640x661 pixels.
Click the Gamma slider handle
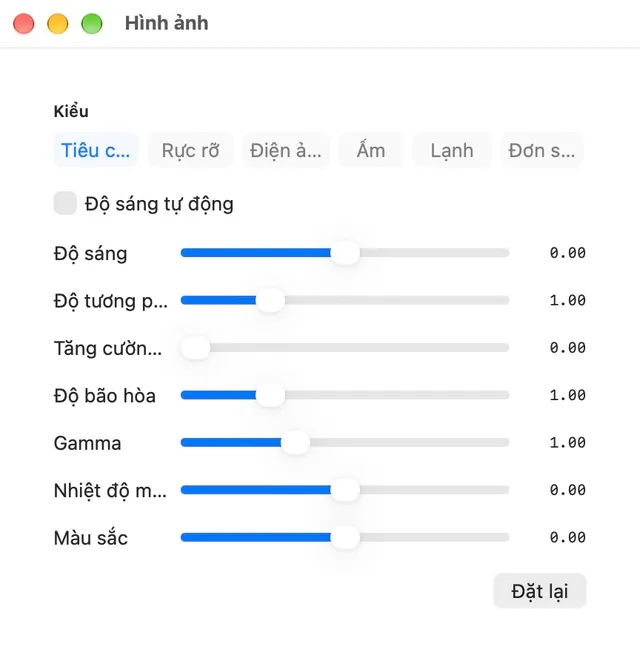(296, 443)
